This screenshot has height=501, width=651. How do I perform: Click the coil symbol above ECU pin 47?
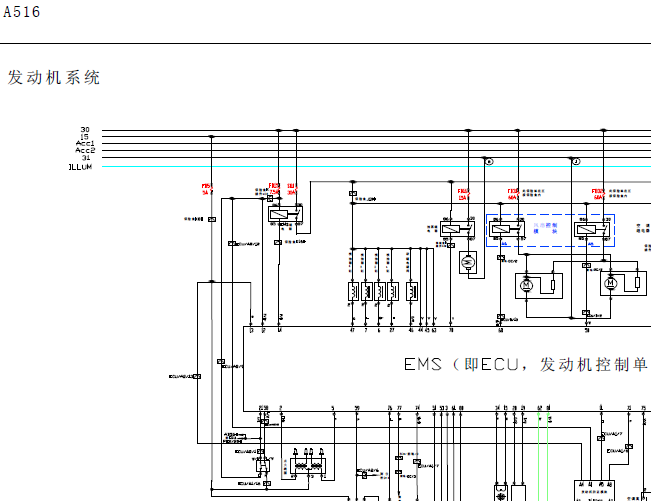353,291
